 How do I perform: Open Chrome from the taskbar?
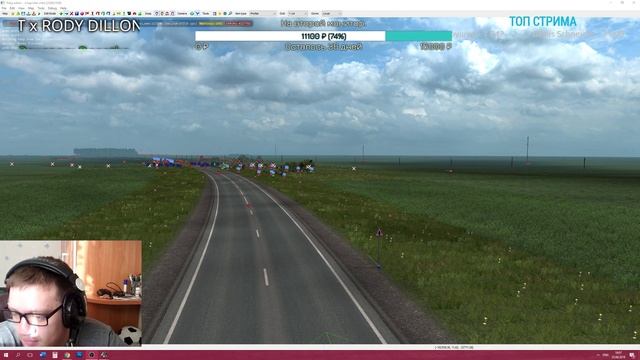pos(67,355)
